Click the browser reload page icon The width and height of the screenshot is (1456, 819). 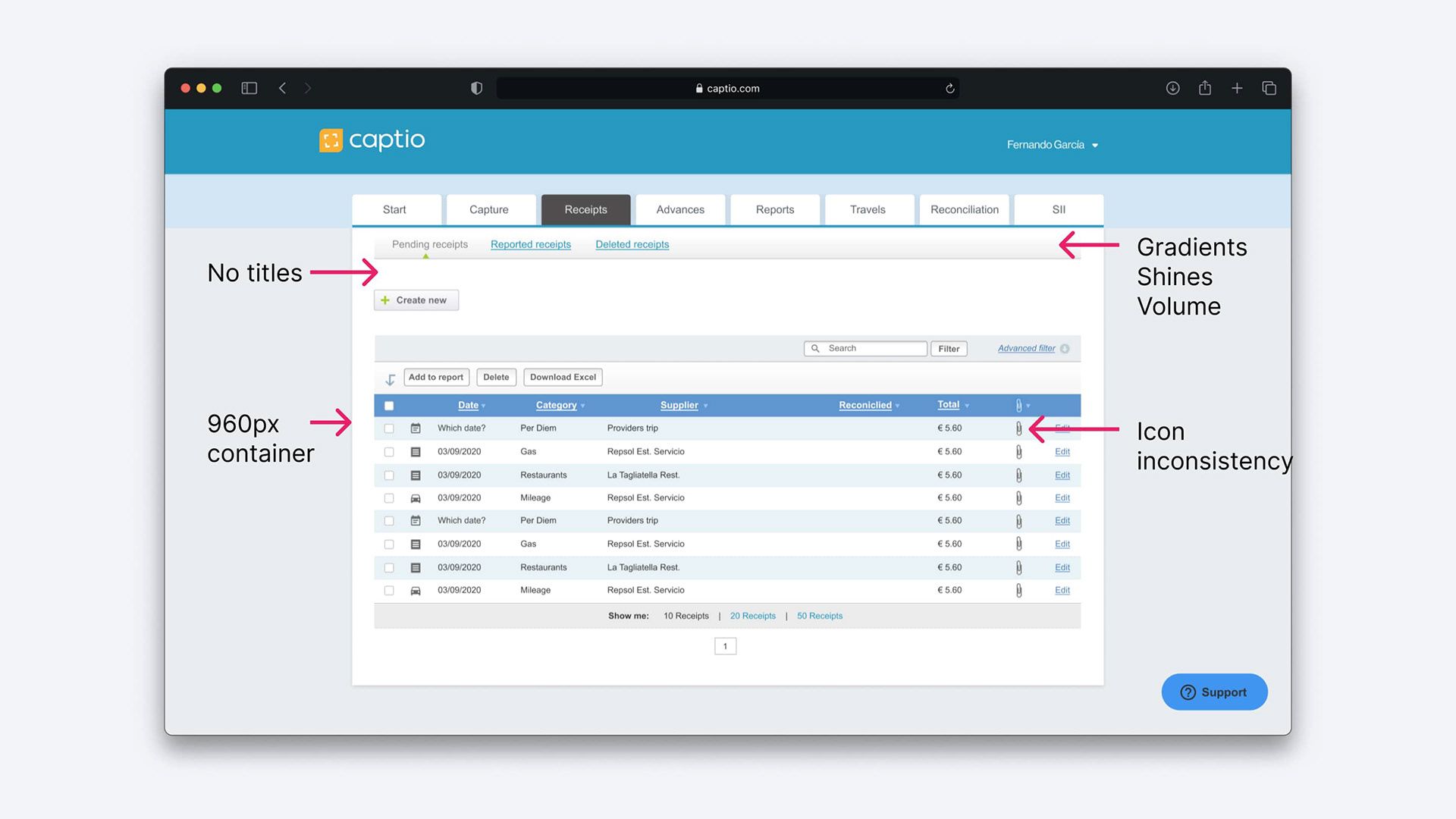point(949,89)
